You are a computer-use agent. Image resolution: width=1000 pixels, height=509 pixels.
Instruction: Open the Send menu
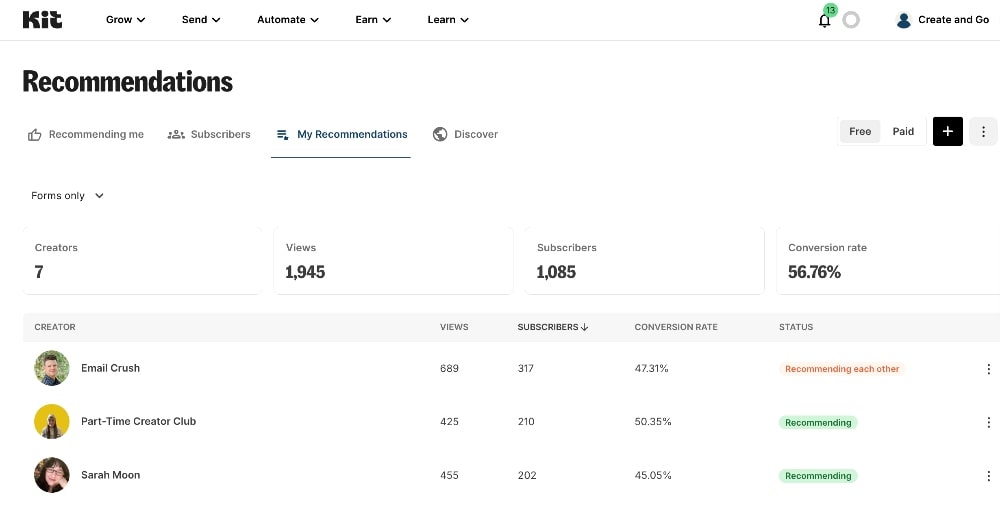[x=201, y=20]
